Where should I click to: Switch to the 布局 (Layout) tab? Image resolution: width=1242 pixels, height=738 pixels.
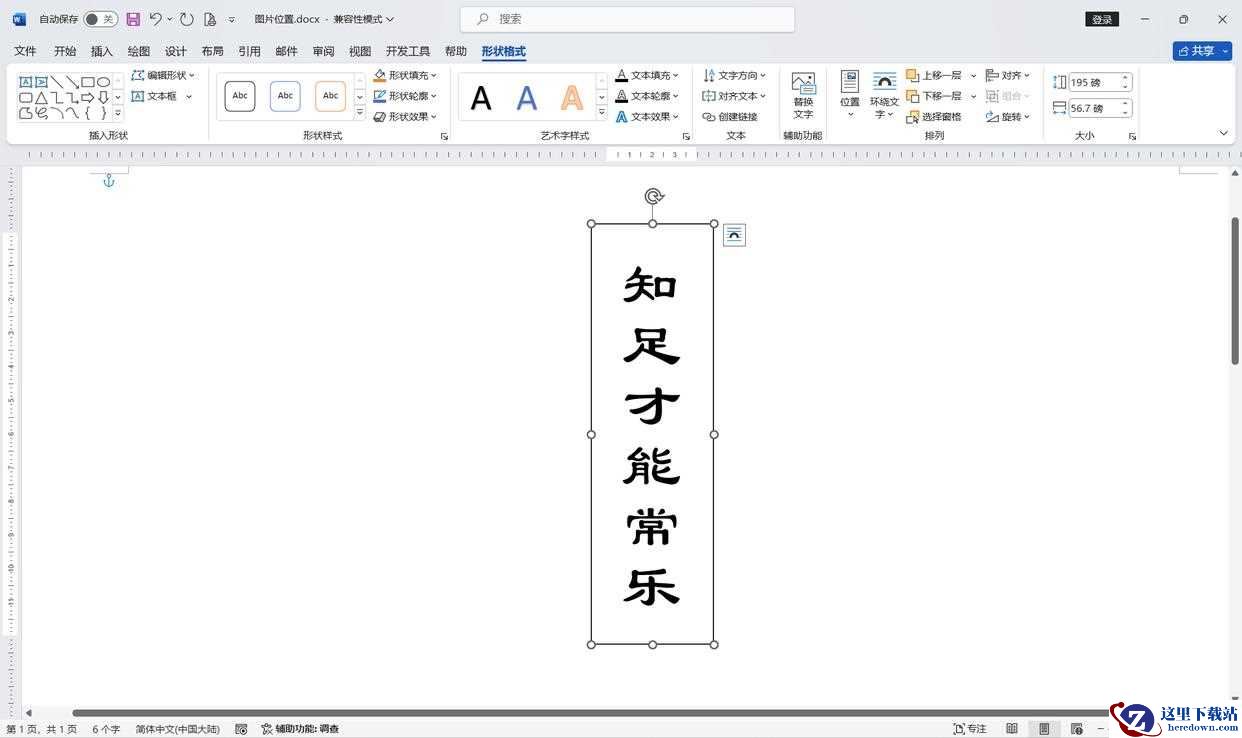click(x=212, y=51)
